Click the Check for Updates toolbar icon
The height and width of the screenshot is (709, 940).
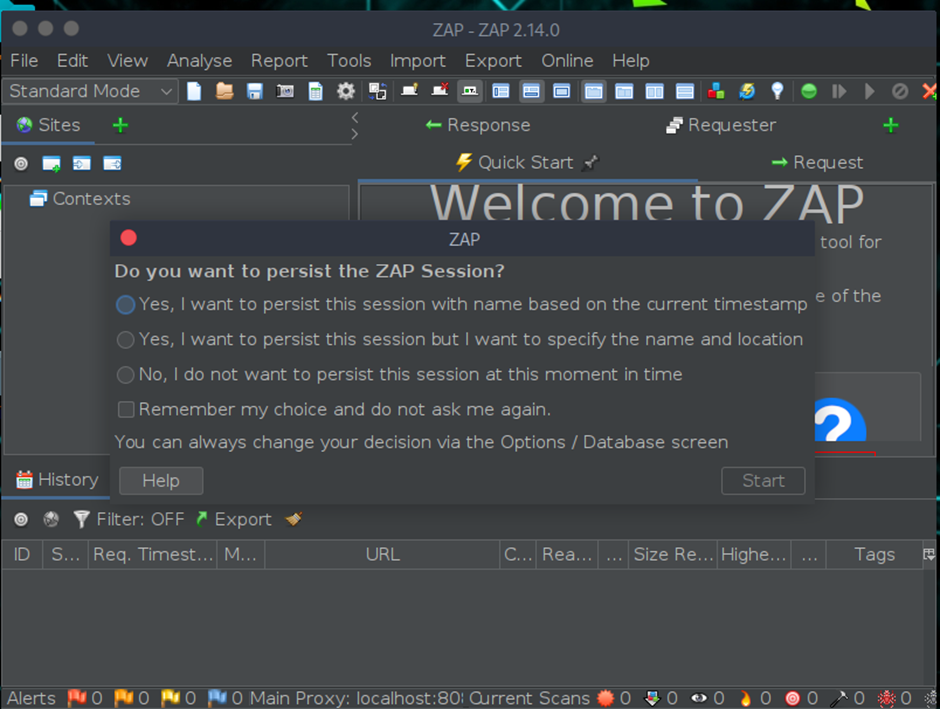(x=747, y=91)
